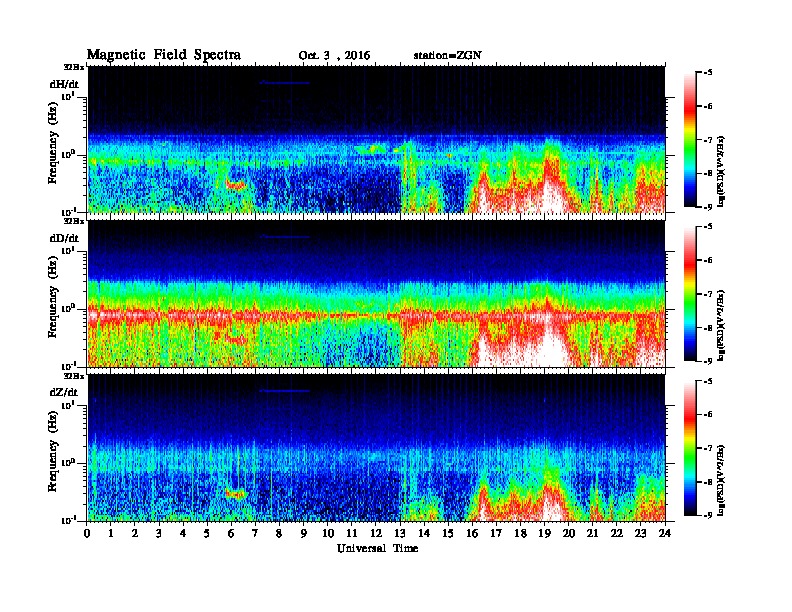Viewport: 792px width, 612px height.
Task: Click hour tick label '17' on time axis
Action: point(497,533)
